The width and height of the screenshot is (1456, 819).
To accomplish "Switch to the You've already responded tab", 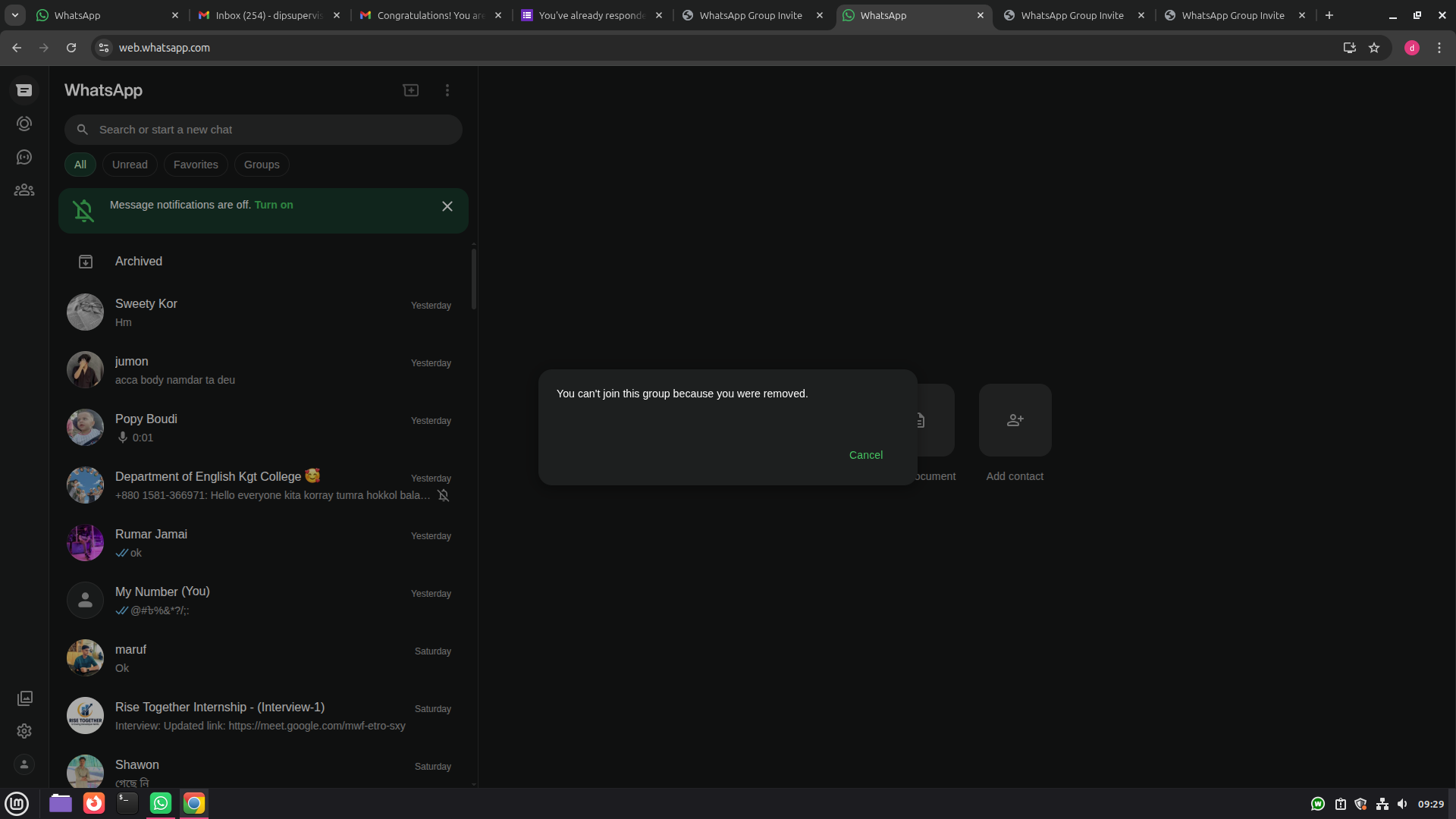I will click(x=591, y=15).
